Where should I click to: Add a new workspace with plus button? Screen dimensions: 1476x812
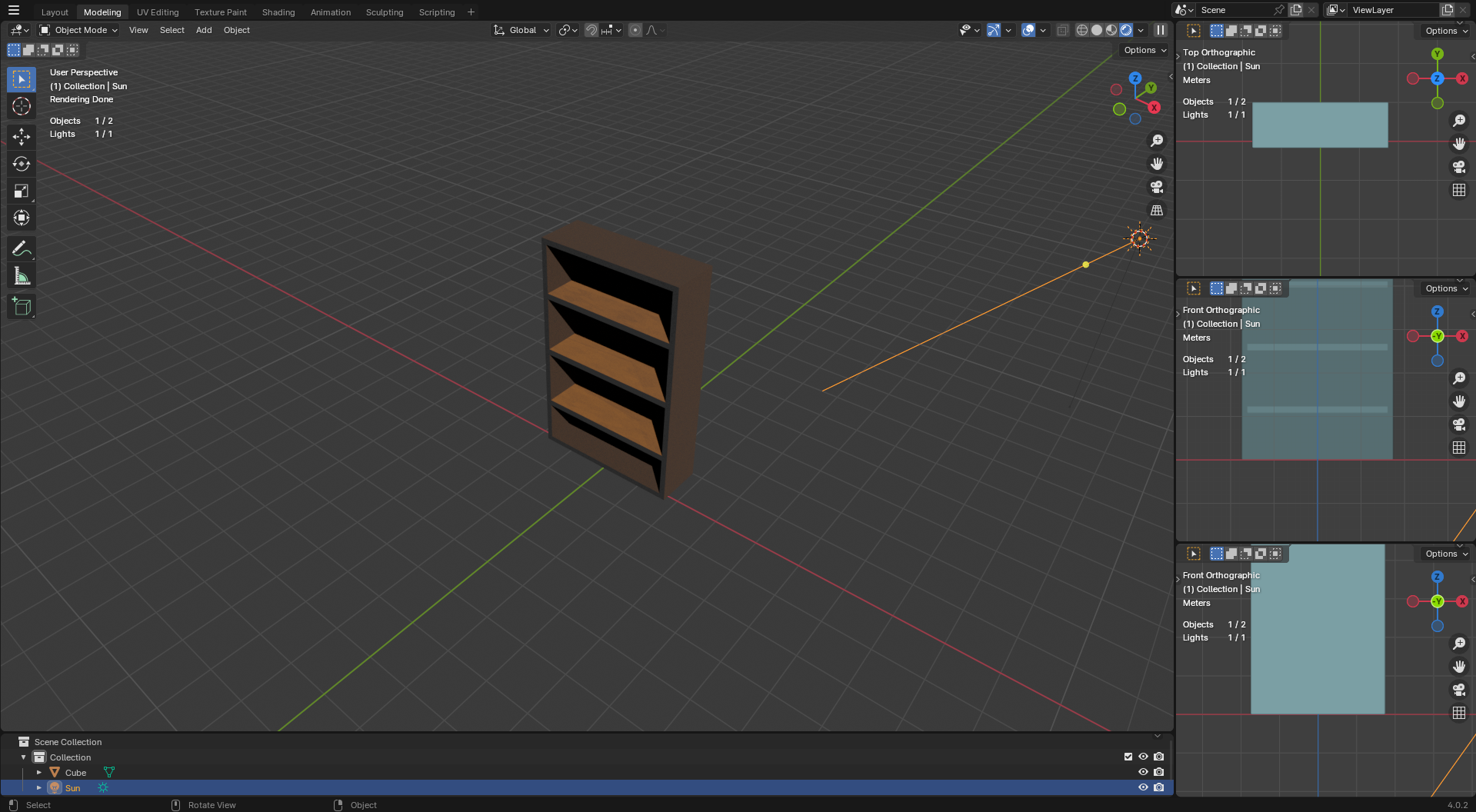pos(471,12)
